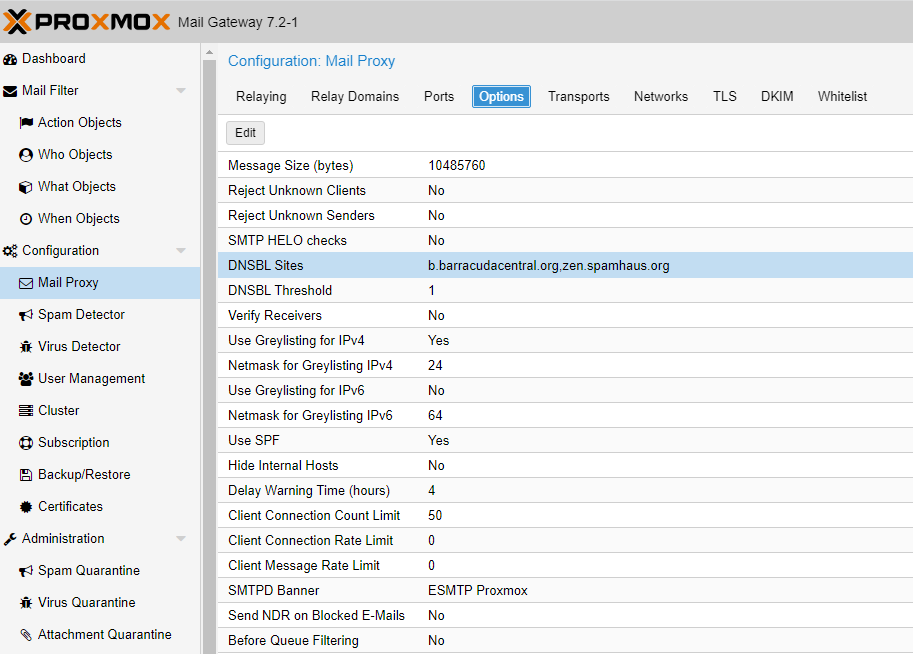Collapse the Administration section arrow
913x654 pixels.
181,539
